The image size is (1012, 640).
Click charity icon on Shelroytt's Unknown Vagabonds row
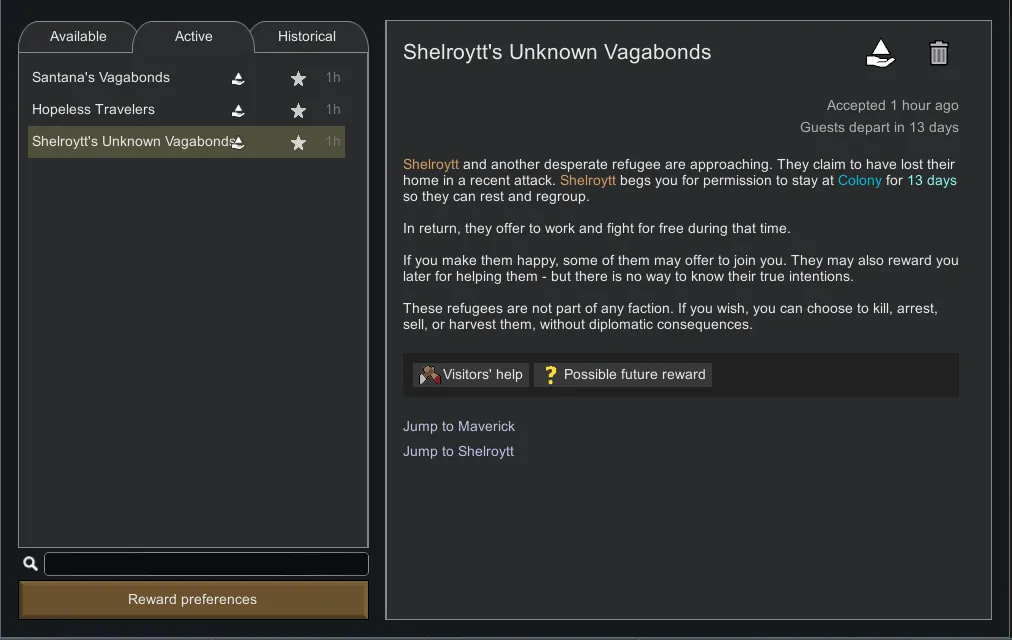point(238,143)
